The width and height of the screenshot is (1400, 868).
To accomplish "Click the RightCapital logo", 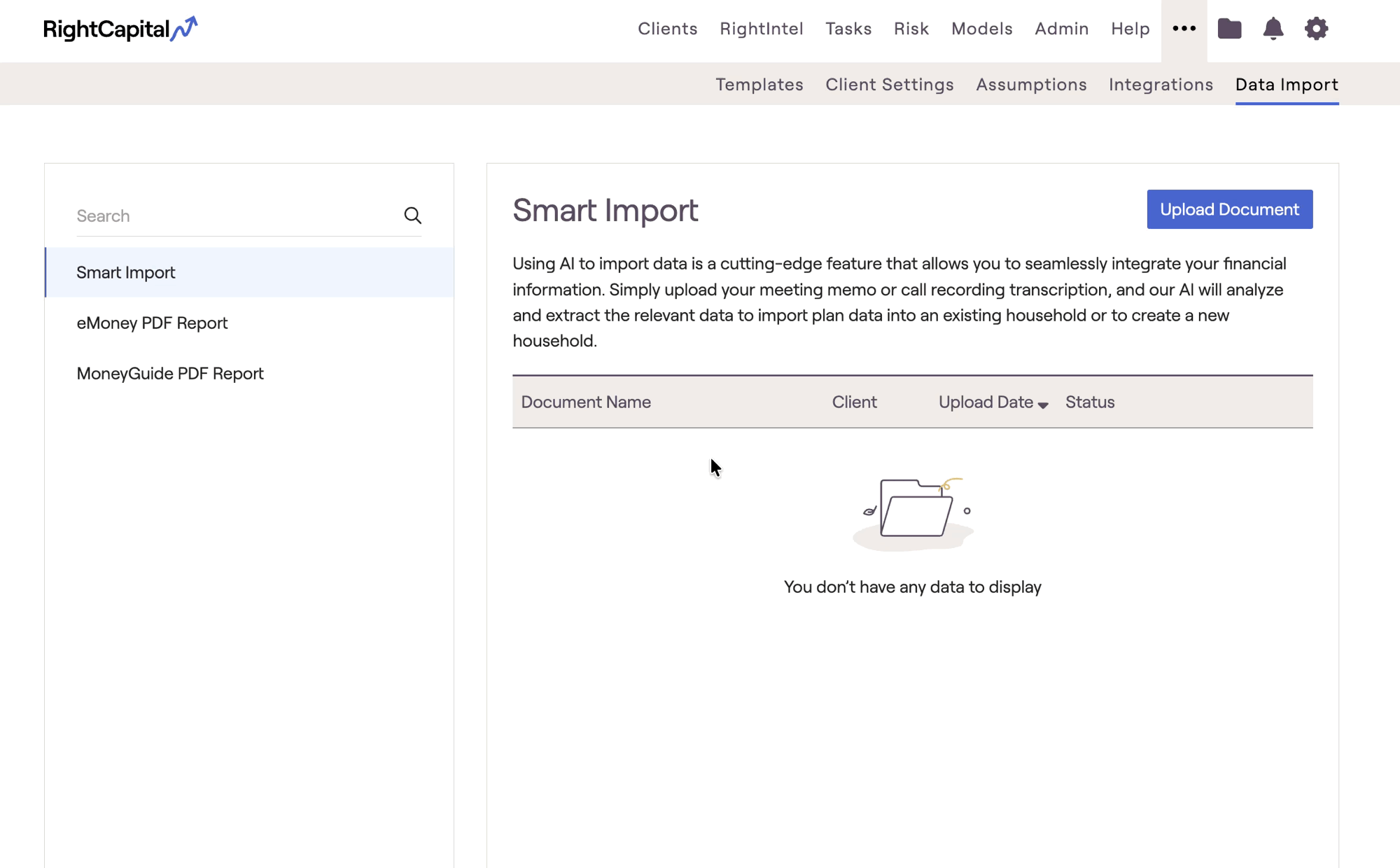I will [x=120, y=29].
